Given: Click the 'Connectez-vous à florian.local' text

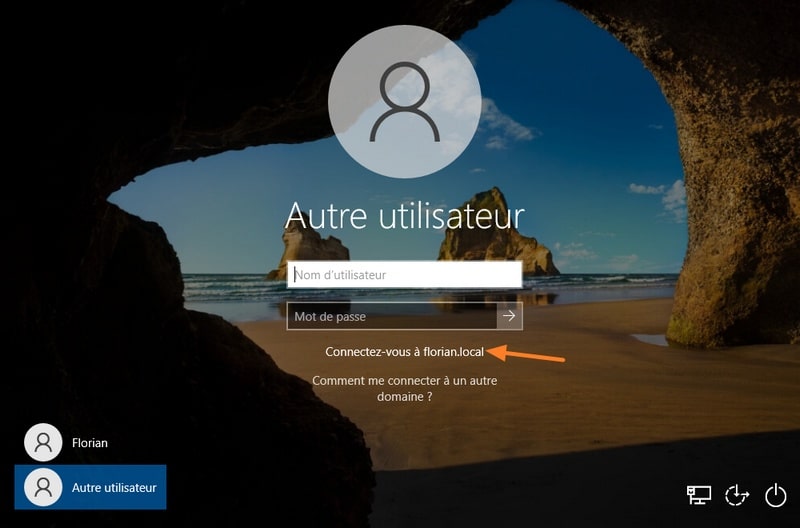Looking at the screenshot, I should click(x=405, y=351).
